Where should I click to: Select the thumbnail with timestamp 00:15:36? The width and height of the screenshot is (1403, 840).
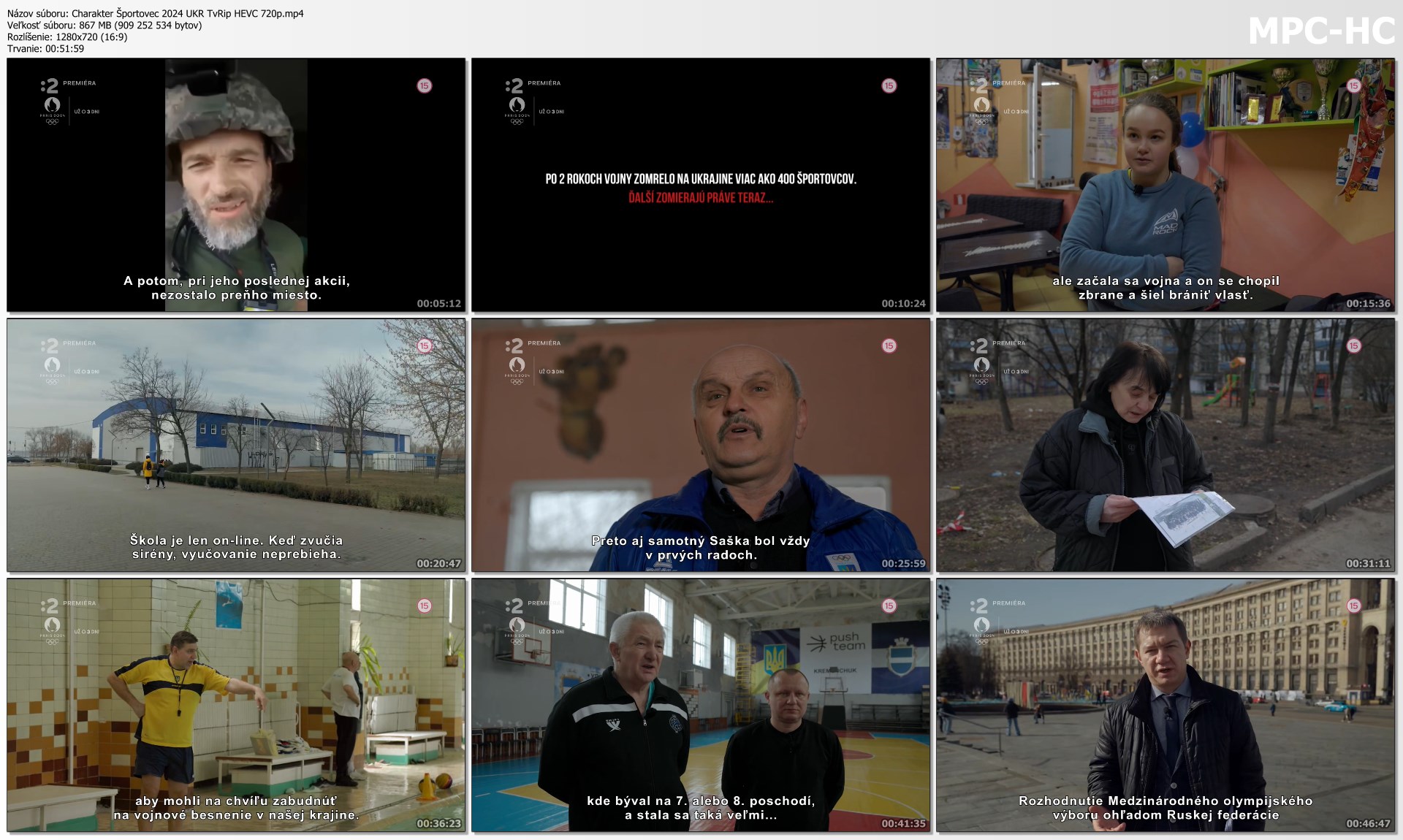(x=1166, y=185)
